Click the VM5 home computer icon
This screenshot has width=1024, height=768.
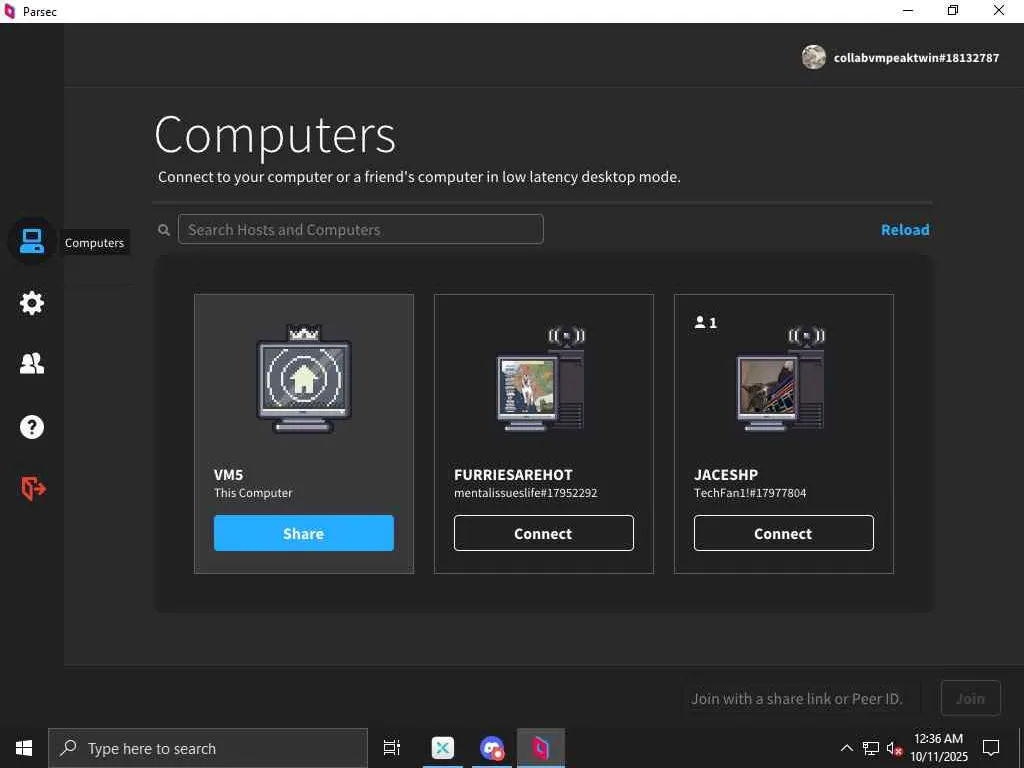[304, 379]
